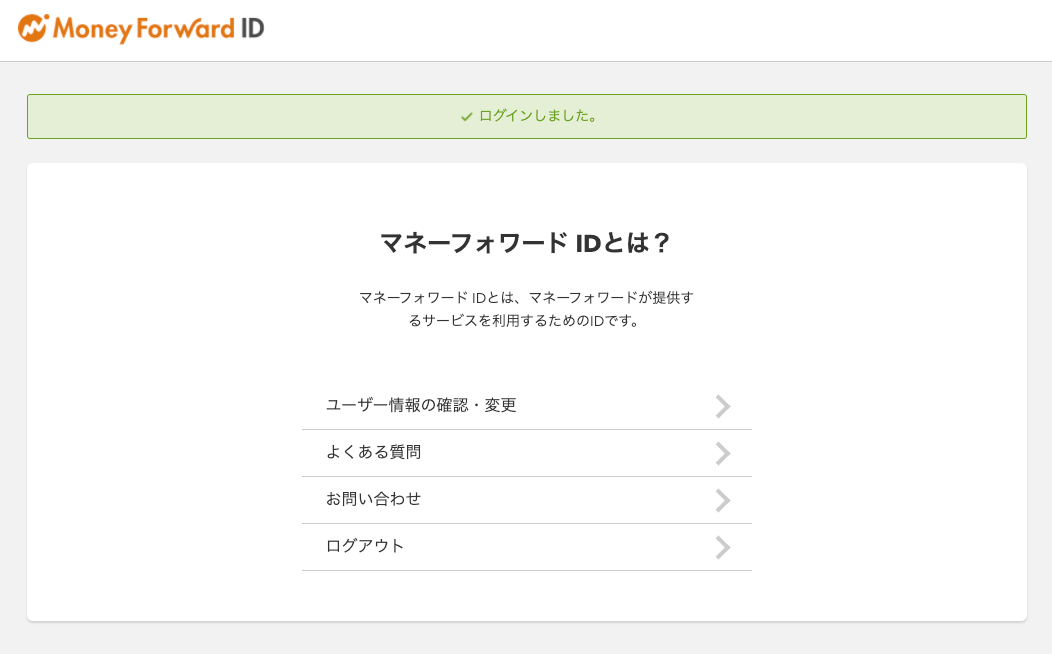Viewport: 1052px width, 654px height.
Task: Click the Money Forward ID logo
Action: pos(141,28)
